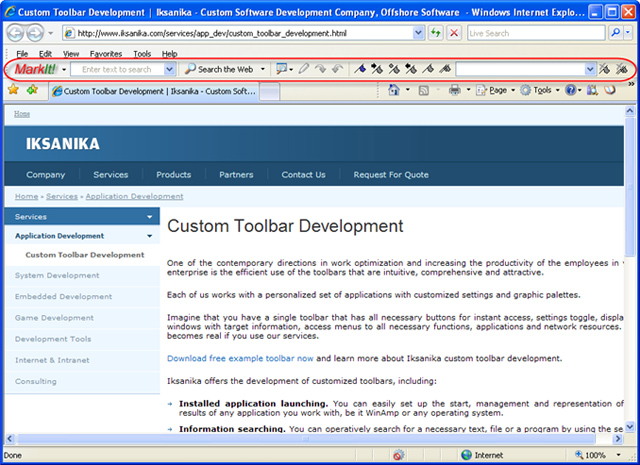The width and height of the screenshot is (640, 465).
Task: Click the pencil edit icon in MarkIt toolbar
Action: (x=303, y=69)
